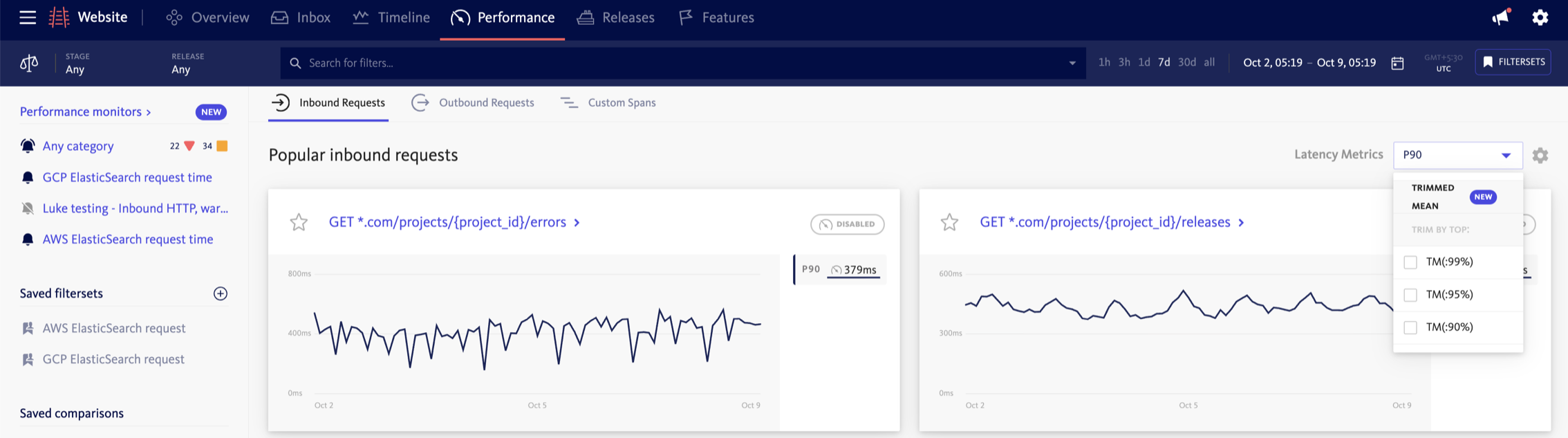The height and width of the screenshot is (438, 1568).
Task: Click the GCP ElasticSearch request filterset bookmark icon
Action: (28, 359)
